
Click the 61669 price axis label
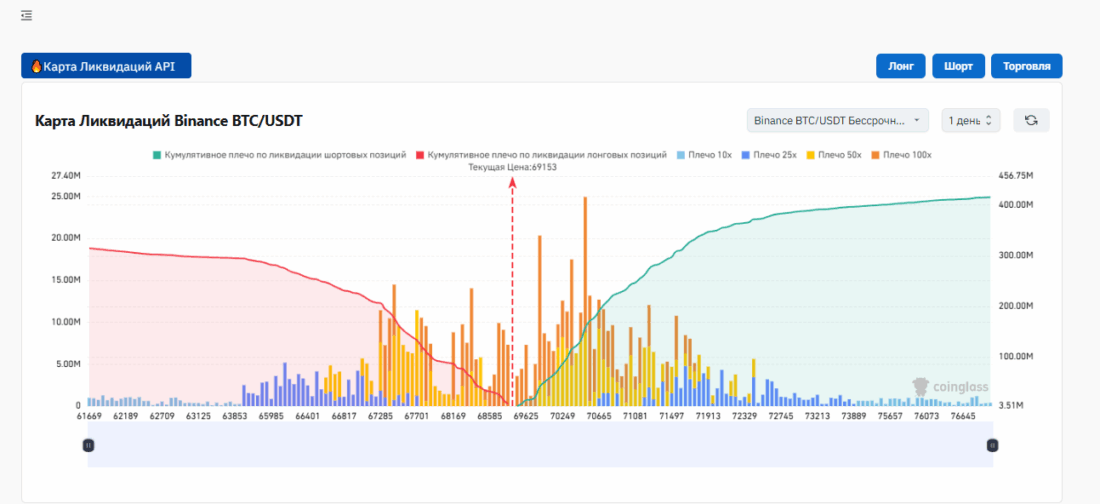89,416
